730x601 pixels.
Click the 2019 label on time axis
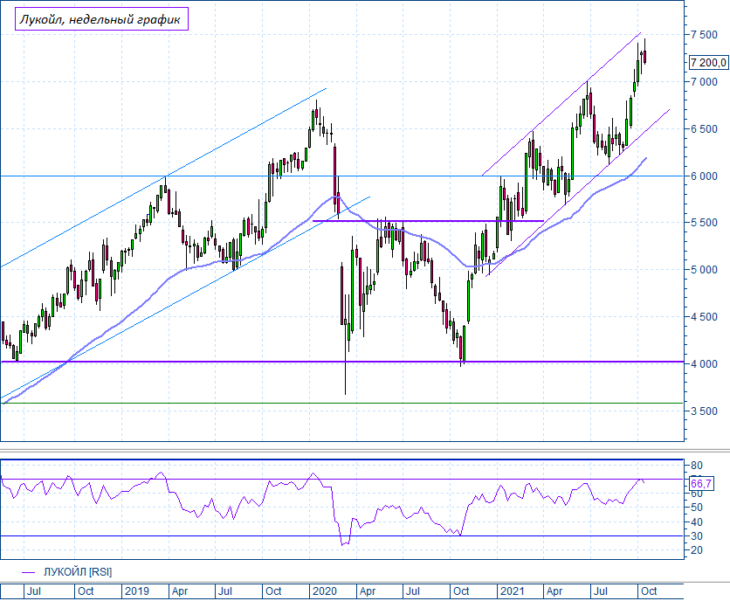tap(137, 591)
